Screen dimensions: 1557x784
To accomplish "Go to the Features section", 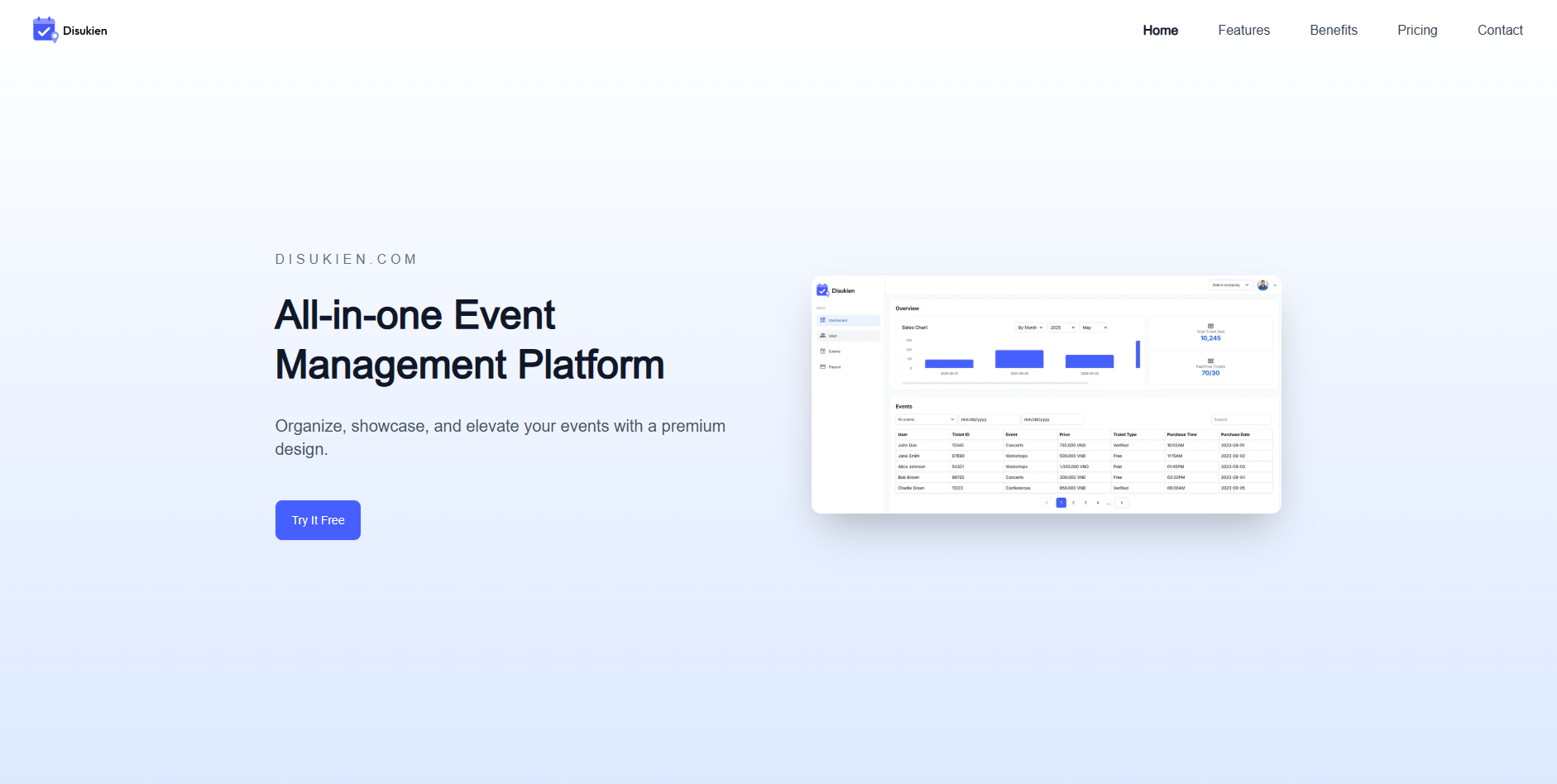I will [1243, 30].
